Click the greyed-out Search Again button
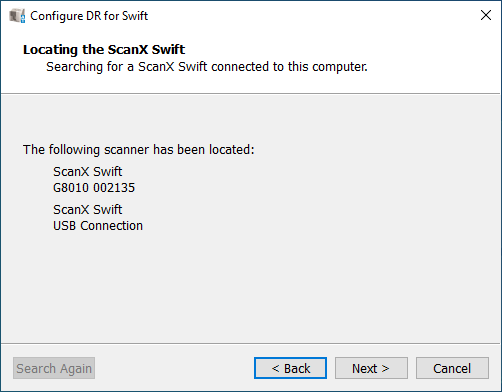502x392 pixels. [54, 368]
